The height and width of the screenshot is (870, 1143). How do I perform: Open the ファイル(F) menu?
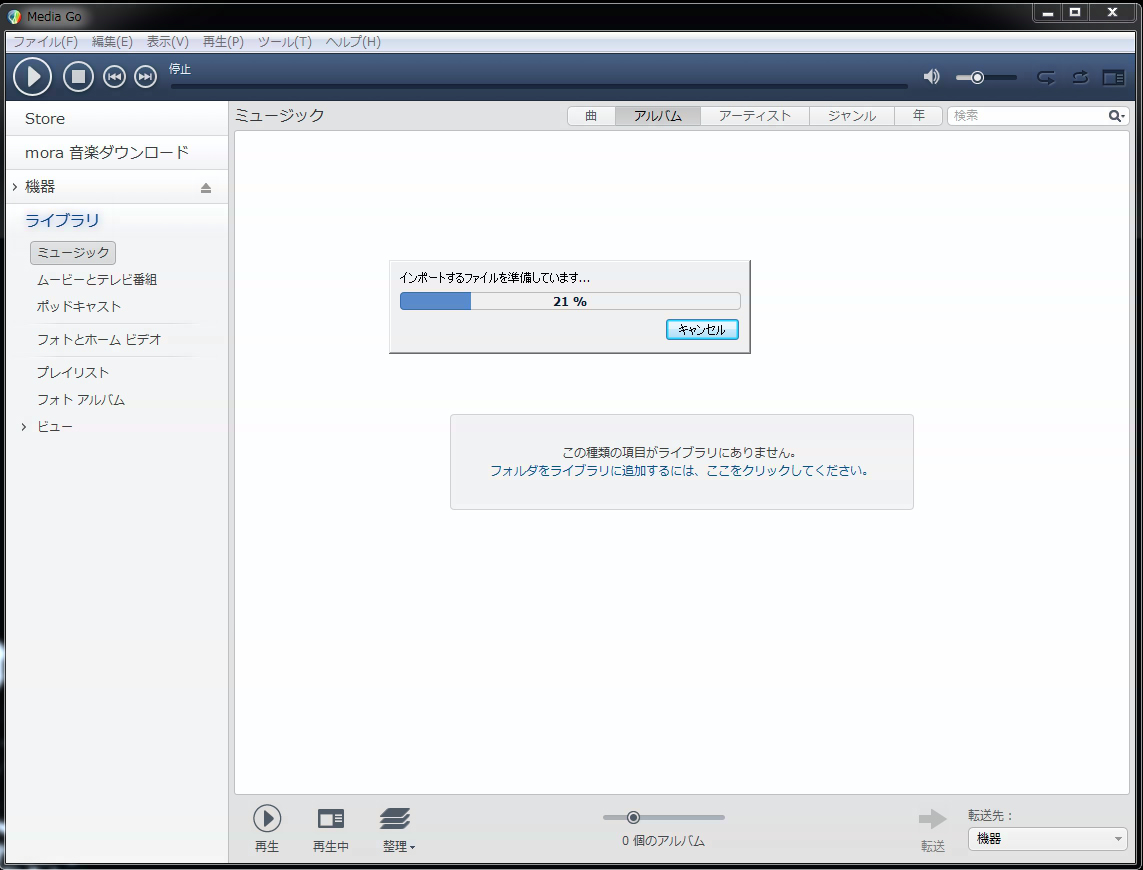(x=45, y=42)
